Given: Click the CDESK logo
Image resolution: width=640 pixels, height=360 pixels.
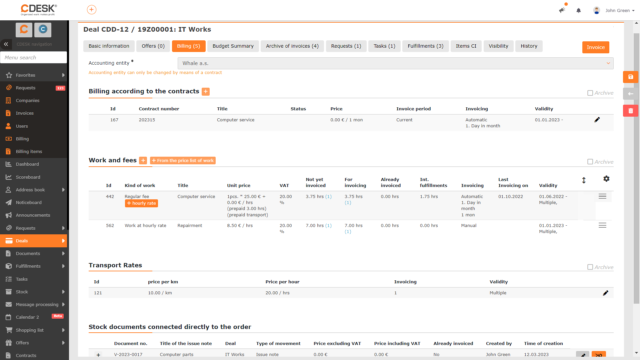Looking at the screenshot, I should (x=38, y=10).
